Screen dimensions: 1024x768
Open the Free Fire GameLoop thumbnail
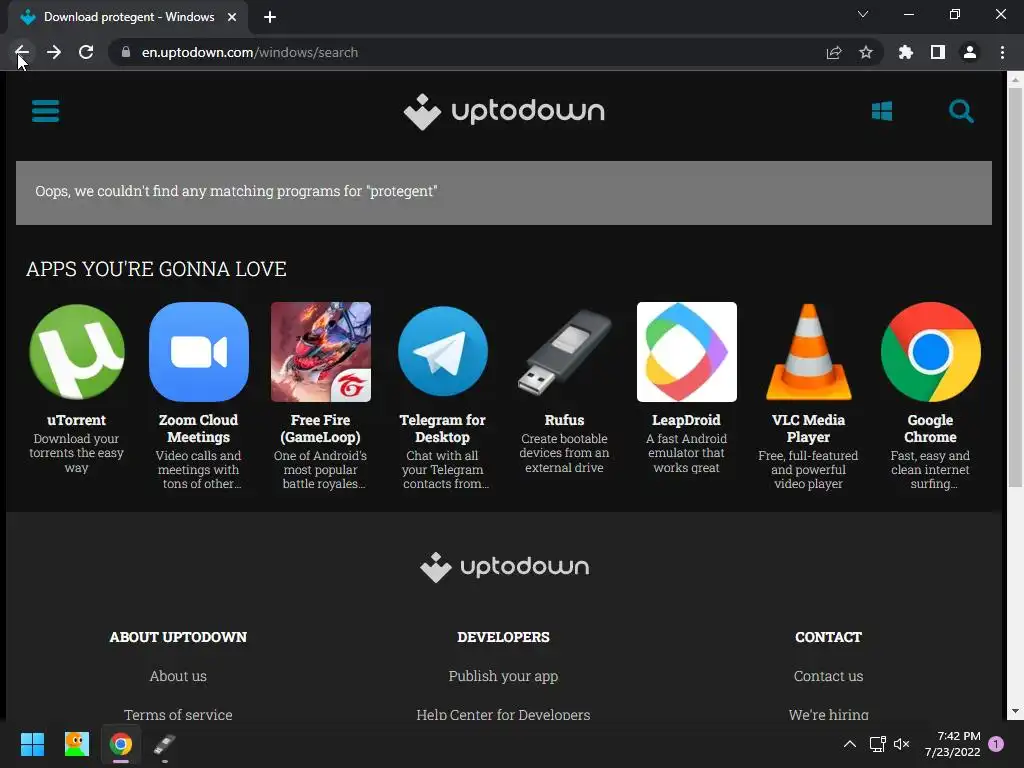click(321, 351)
